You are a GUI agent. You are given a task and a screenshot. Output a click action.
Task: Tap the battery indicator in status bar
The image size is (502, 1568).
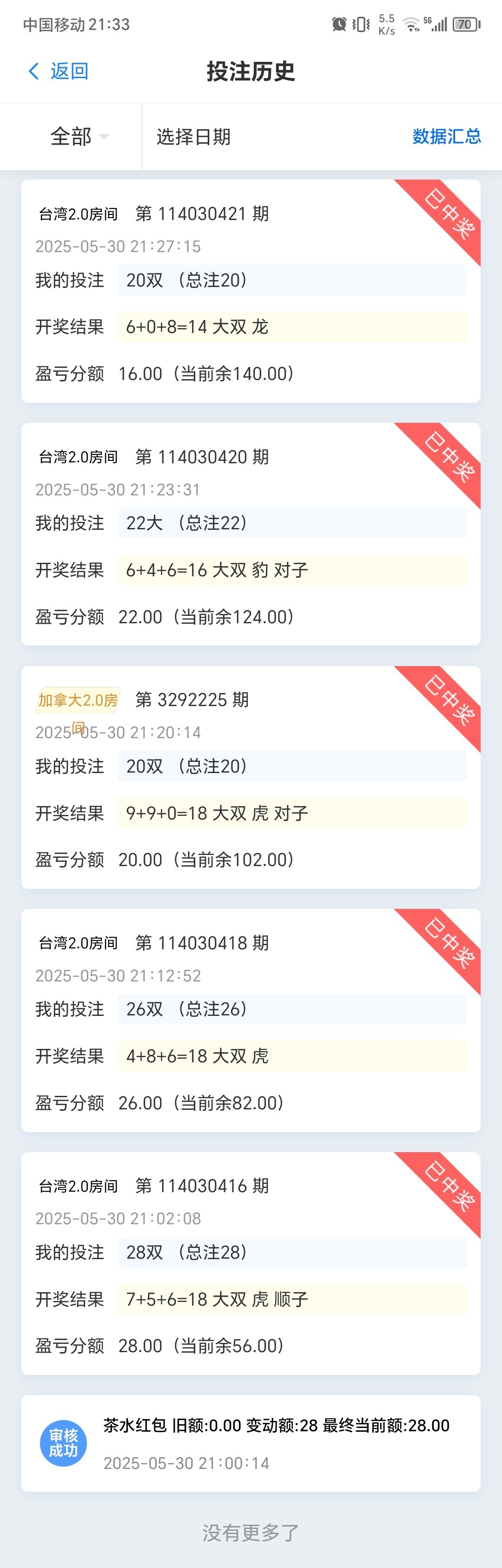pos(466,24)
